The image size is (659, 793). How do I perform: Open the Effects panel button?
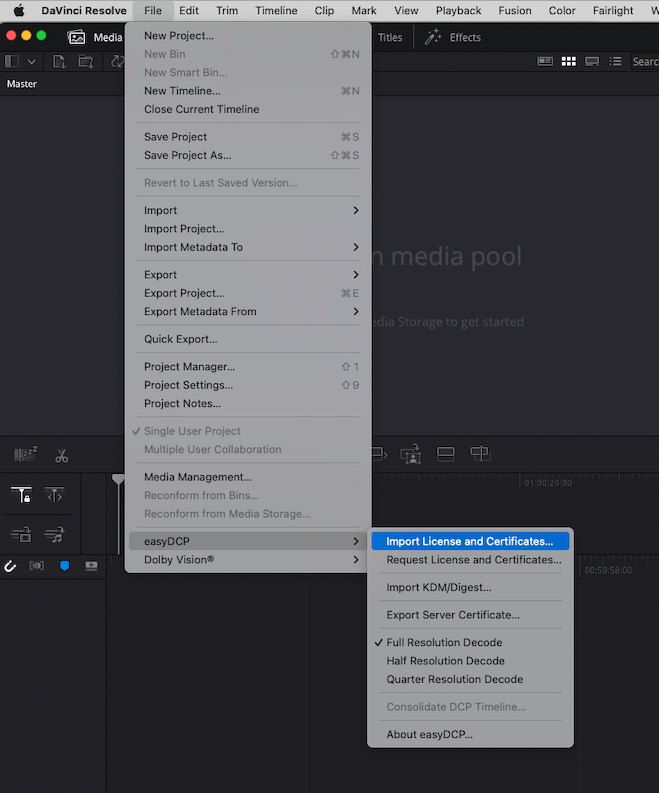coord(453,37)
